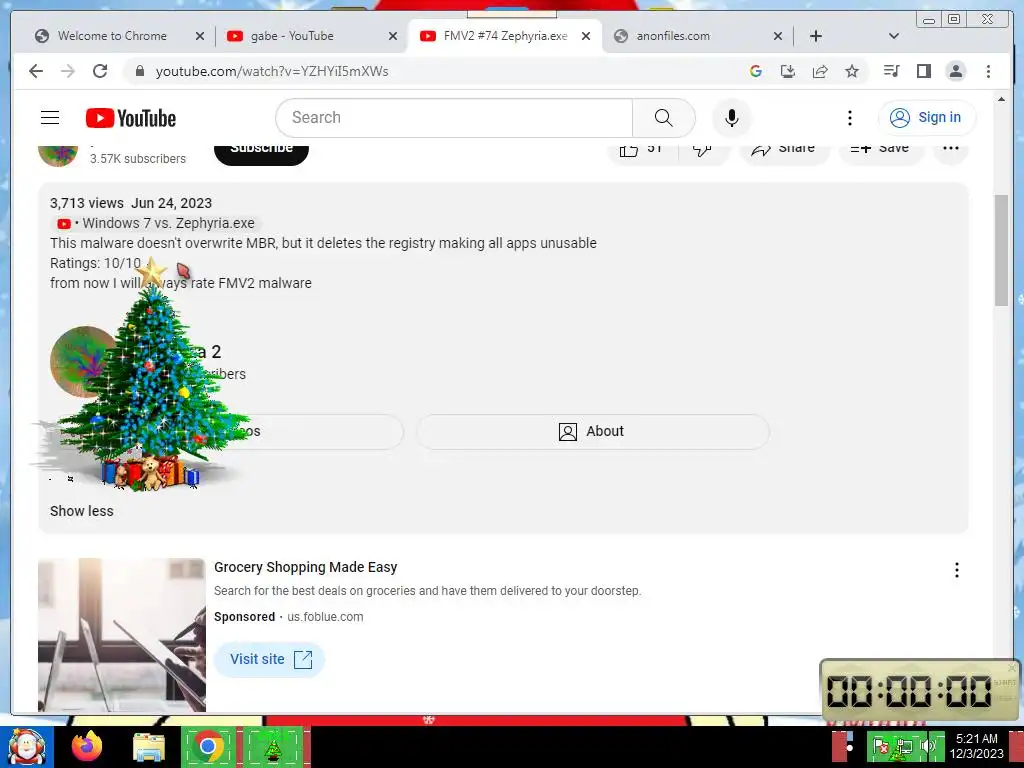
Task: Switch to gabe - YouTube tab
Action: point(292,36)
